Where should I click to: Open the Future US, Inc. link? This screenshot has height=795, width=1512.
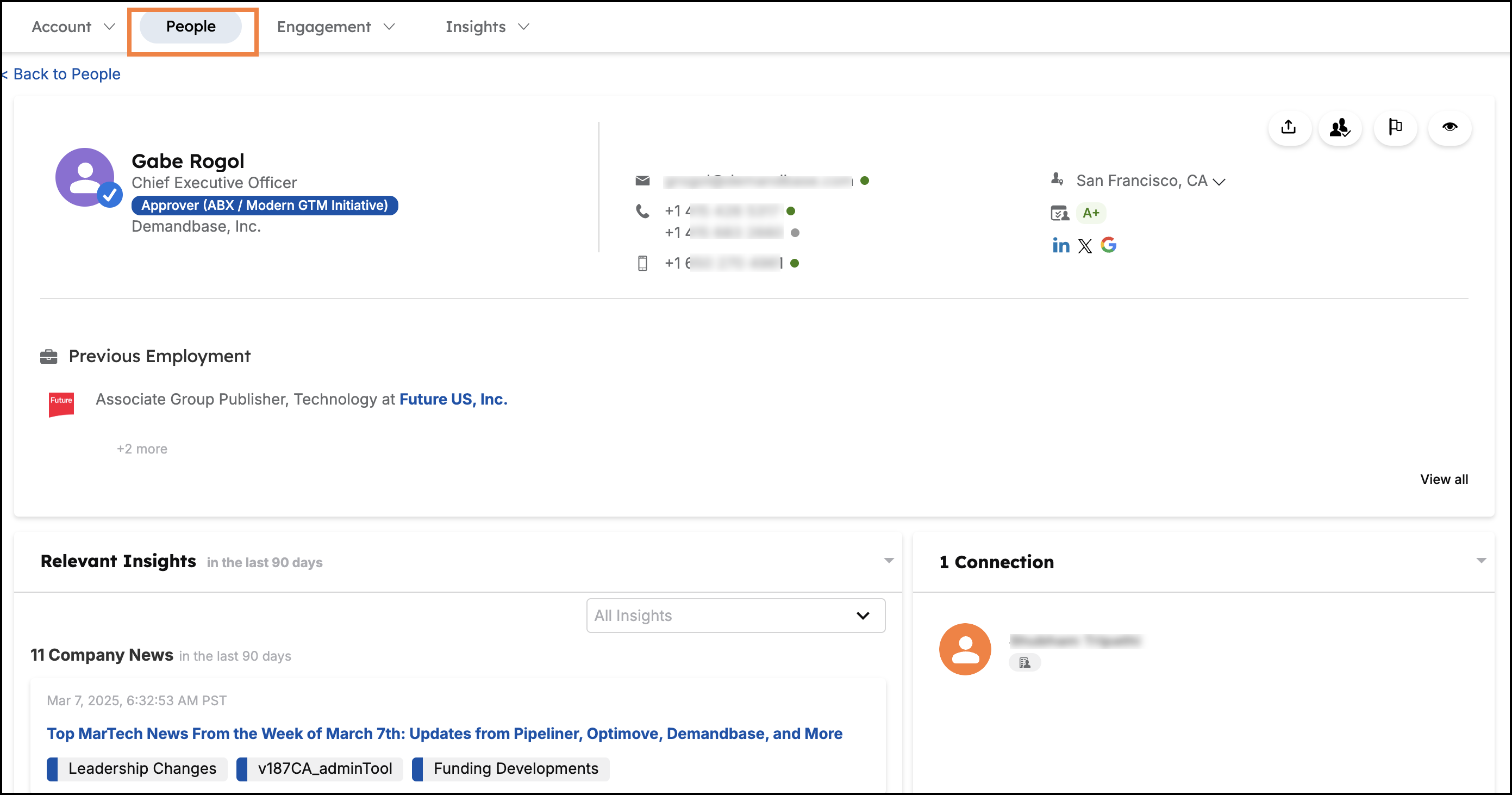[453, 399]
